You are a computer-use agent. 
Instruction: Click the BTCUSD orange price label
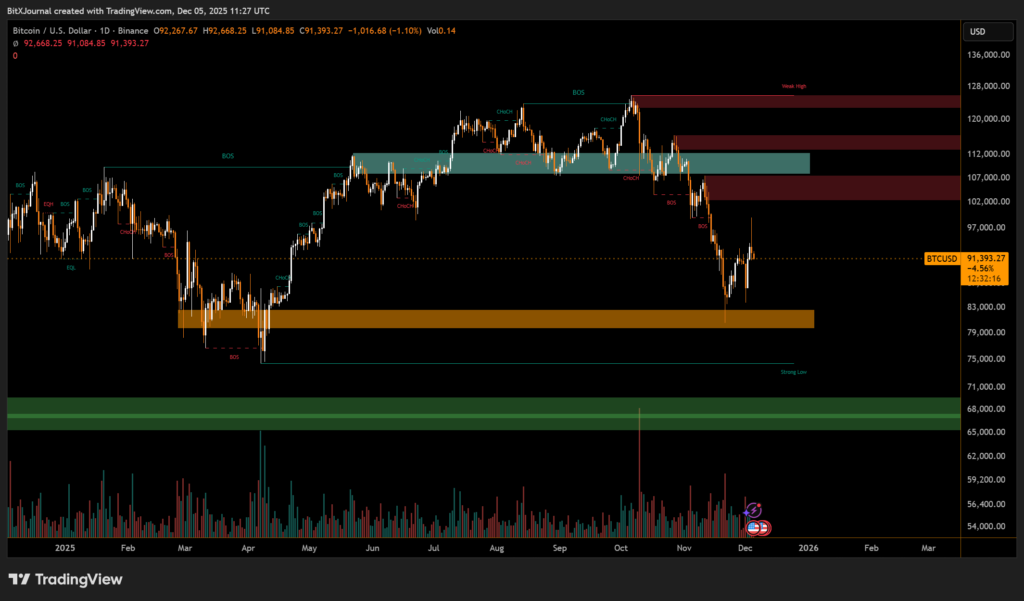(x=942, y=258)
